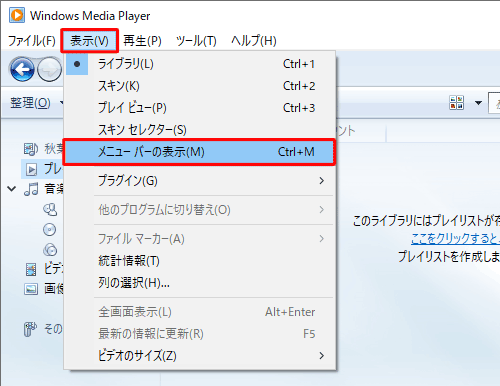Viewport: 500px width, 386px height.
Task: Click the search box at toolbar right
Action: point(494,103)
